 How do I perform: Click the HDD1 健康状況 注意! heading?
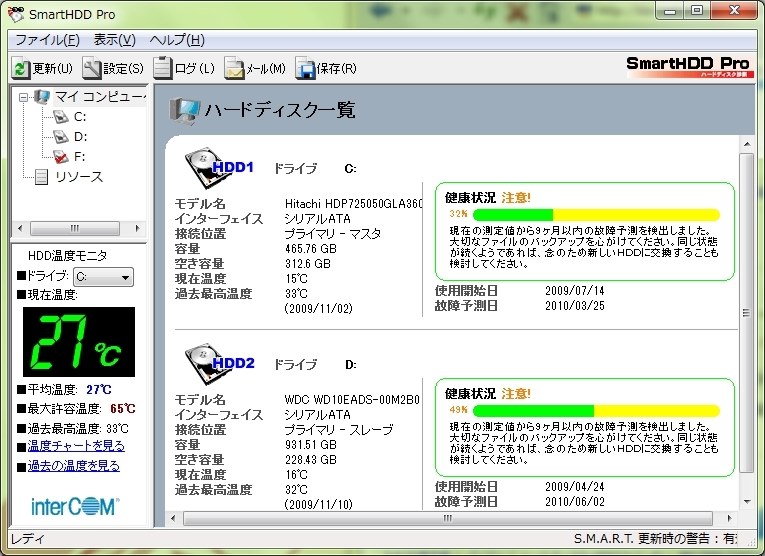487,198
